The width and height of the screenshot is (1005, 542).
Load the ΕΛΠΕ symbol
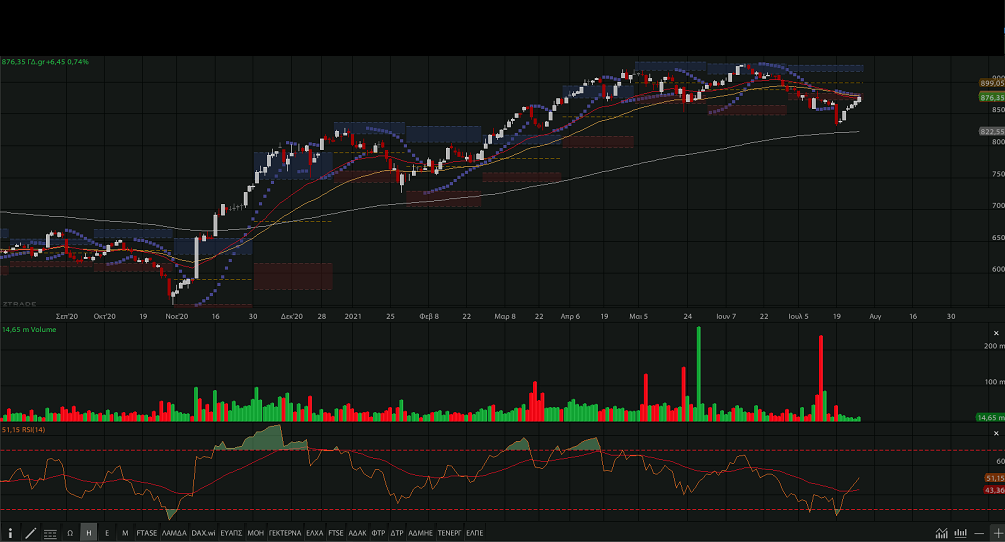475,533
